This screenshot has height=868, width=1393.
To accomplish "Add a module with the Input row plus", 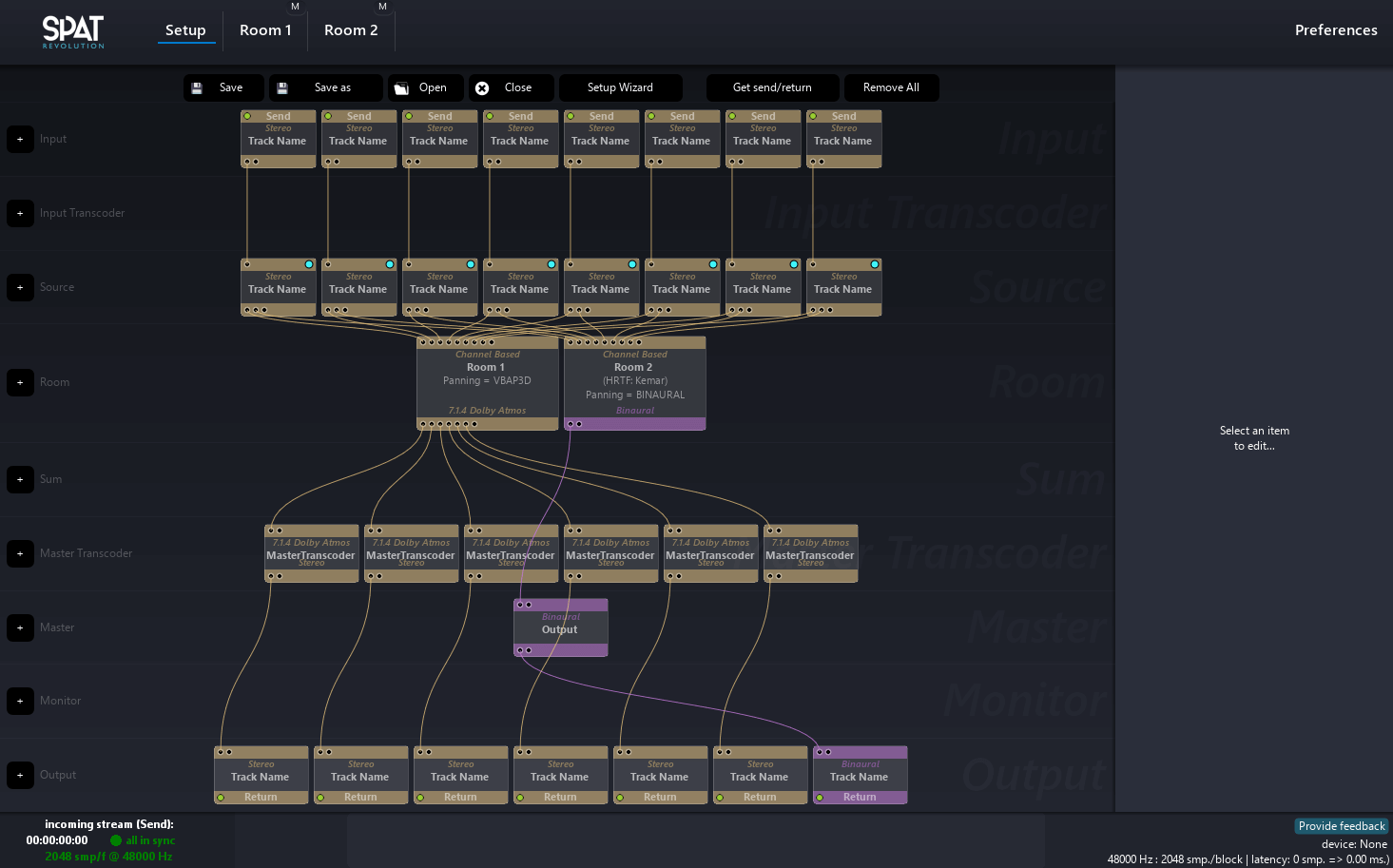I will (x=20, y=139).
